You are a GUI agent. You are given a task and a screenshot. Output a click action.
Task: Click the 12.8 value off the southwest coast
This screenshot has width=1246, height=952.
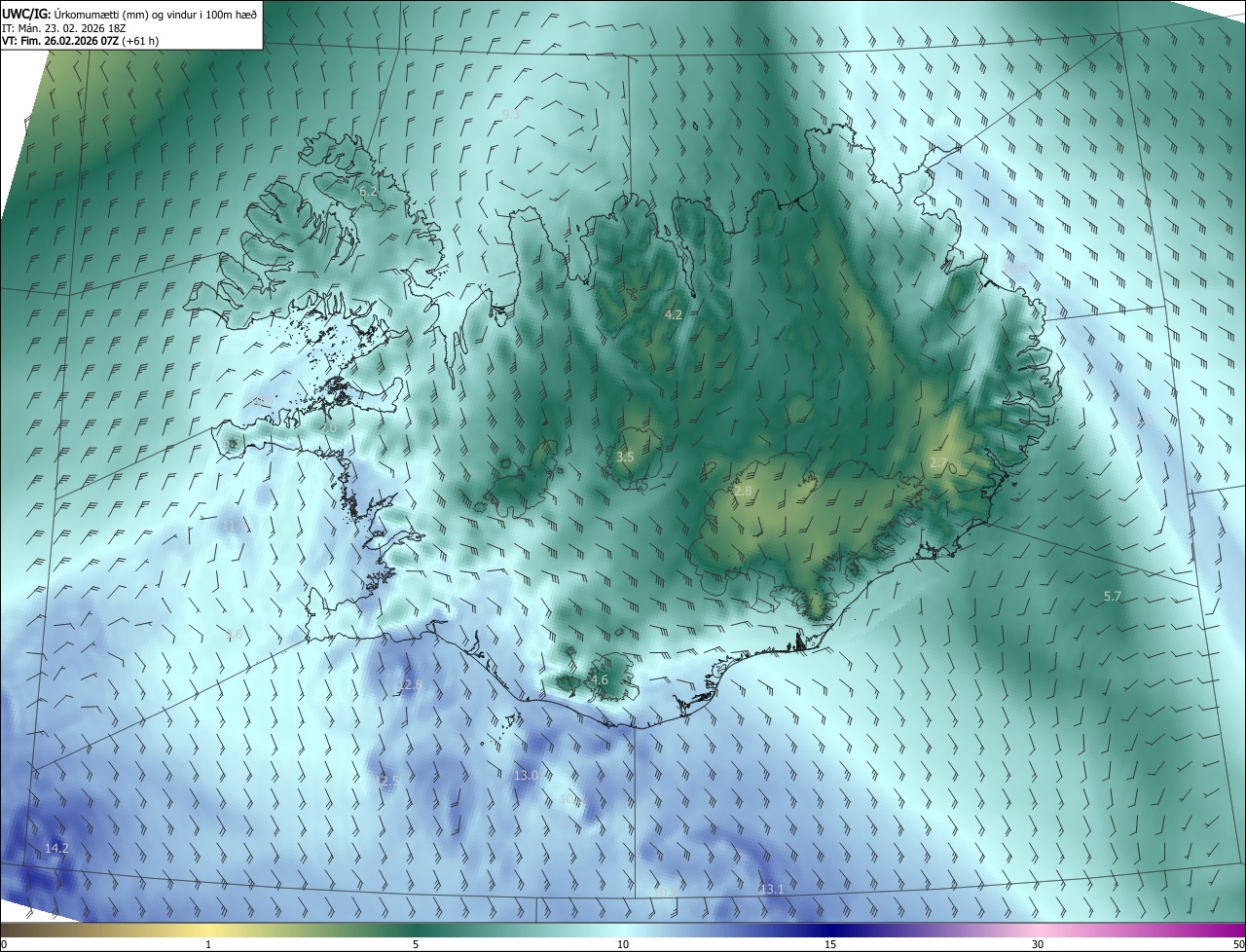point(410,685)
